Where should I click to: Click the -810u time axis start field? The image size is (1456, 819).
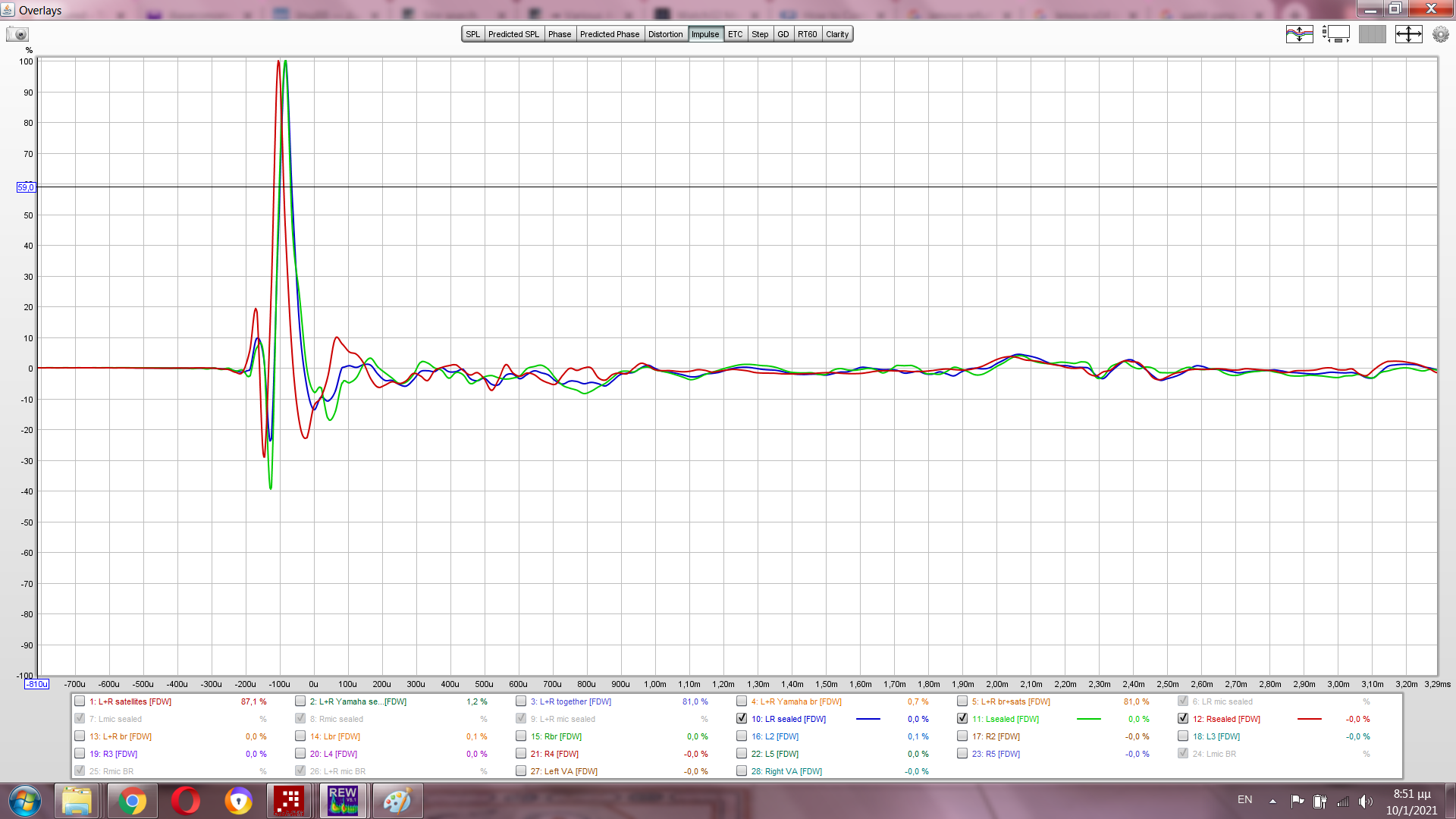point(36,684)
